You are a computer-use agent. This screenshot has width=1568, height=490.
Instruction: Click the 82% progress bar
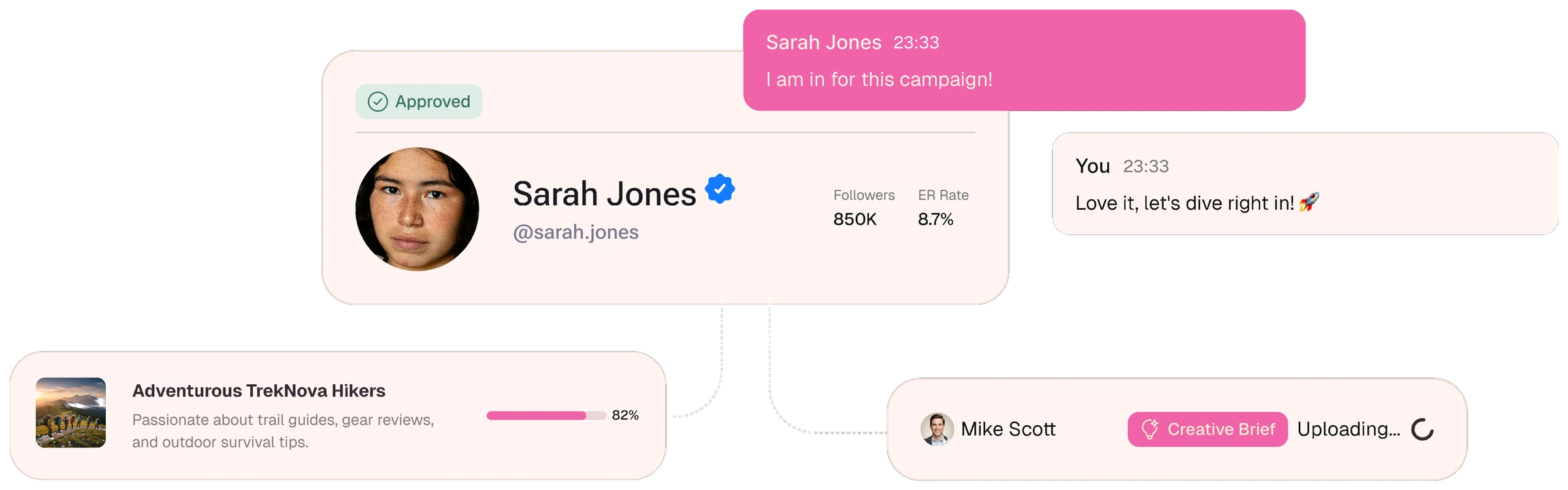[x=546, y=416]
